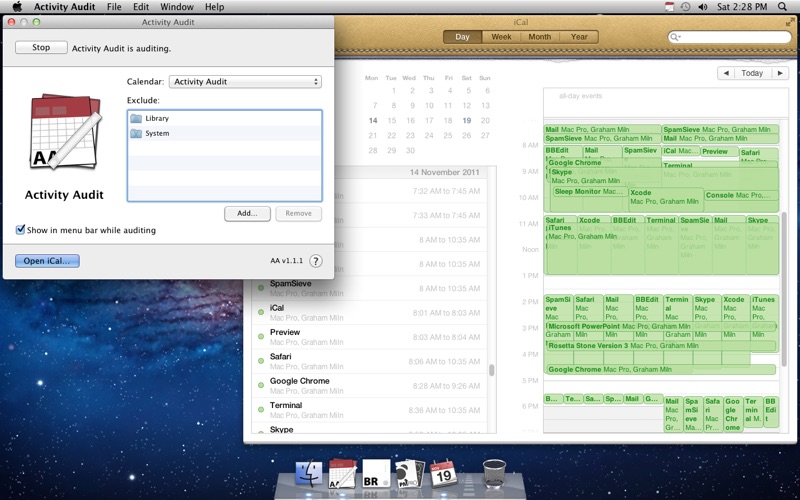Viewport: 800px width, 500px height.
Task: Open the Activity Audit application menu
Action: point(65,7)
